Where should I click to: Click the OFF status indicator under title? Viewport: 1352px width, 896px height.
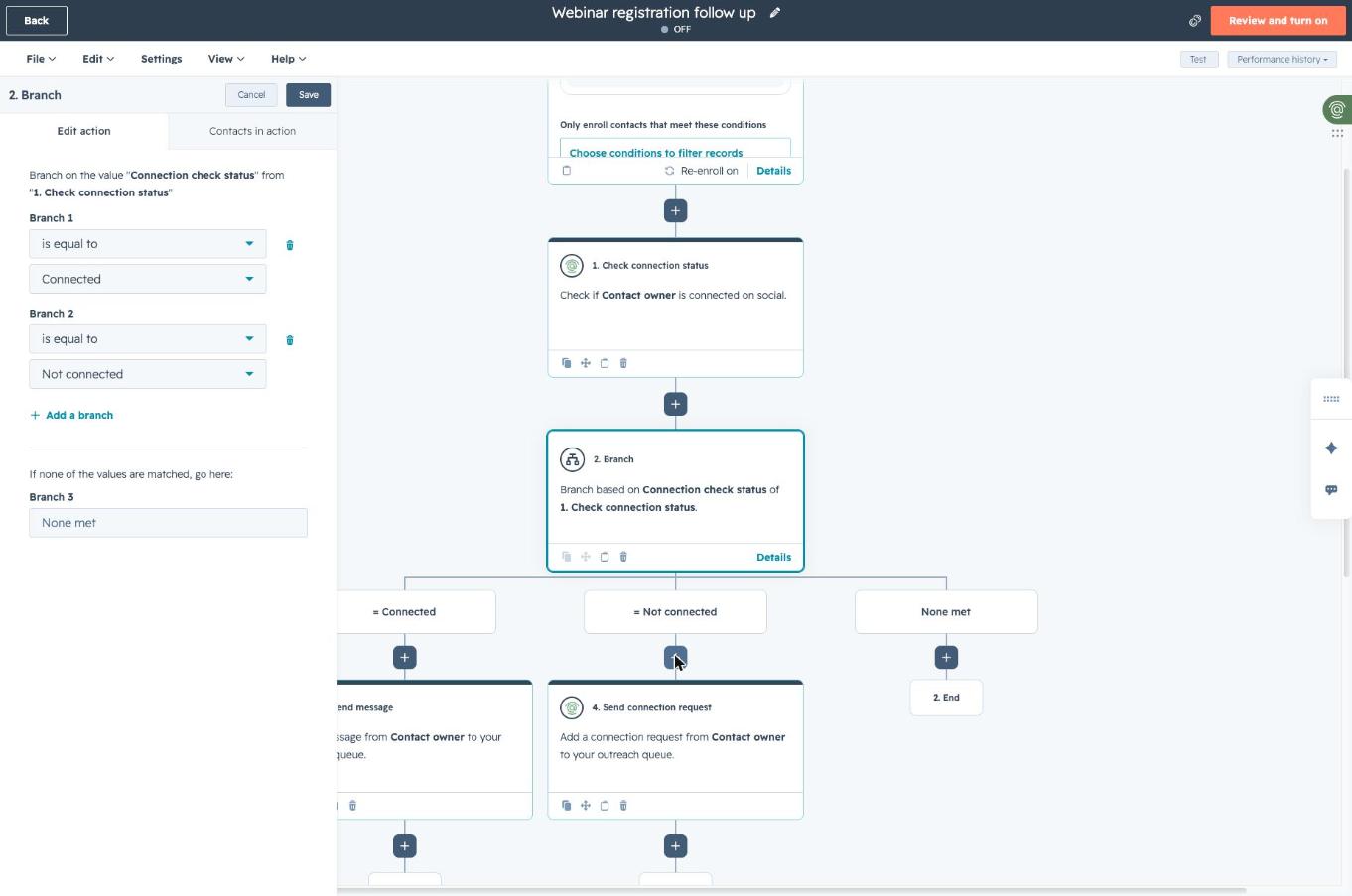click(x=676, y=29)
